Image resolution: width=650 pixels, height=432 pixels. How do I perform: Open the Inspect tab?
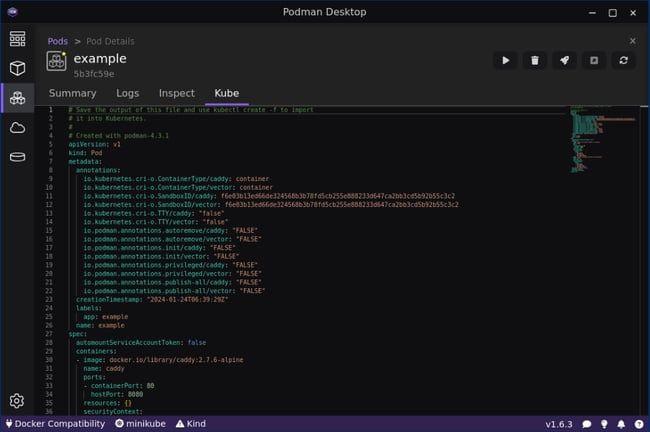point(177,93)
